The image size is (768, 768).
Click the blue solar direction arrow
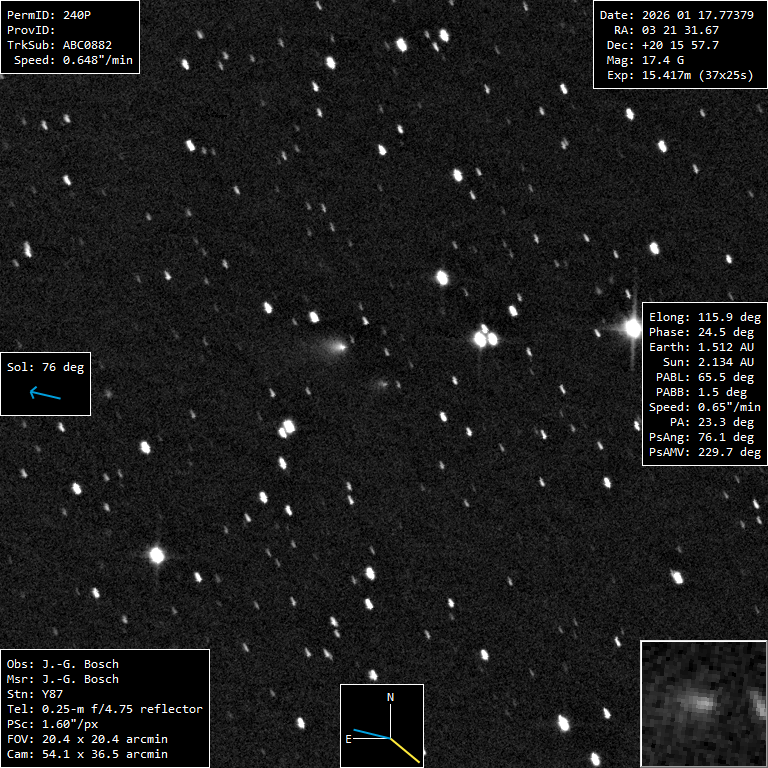pos(45,394)
